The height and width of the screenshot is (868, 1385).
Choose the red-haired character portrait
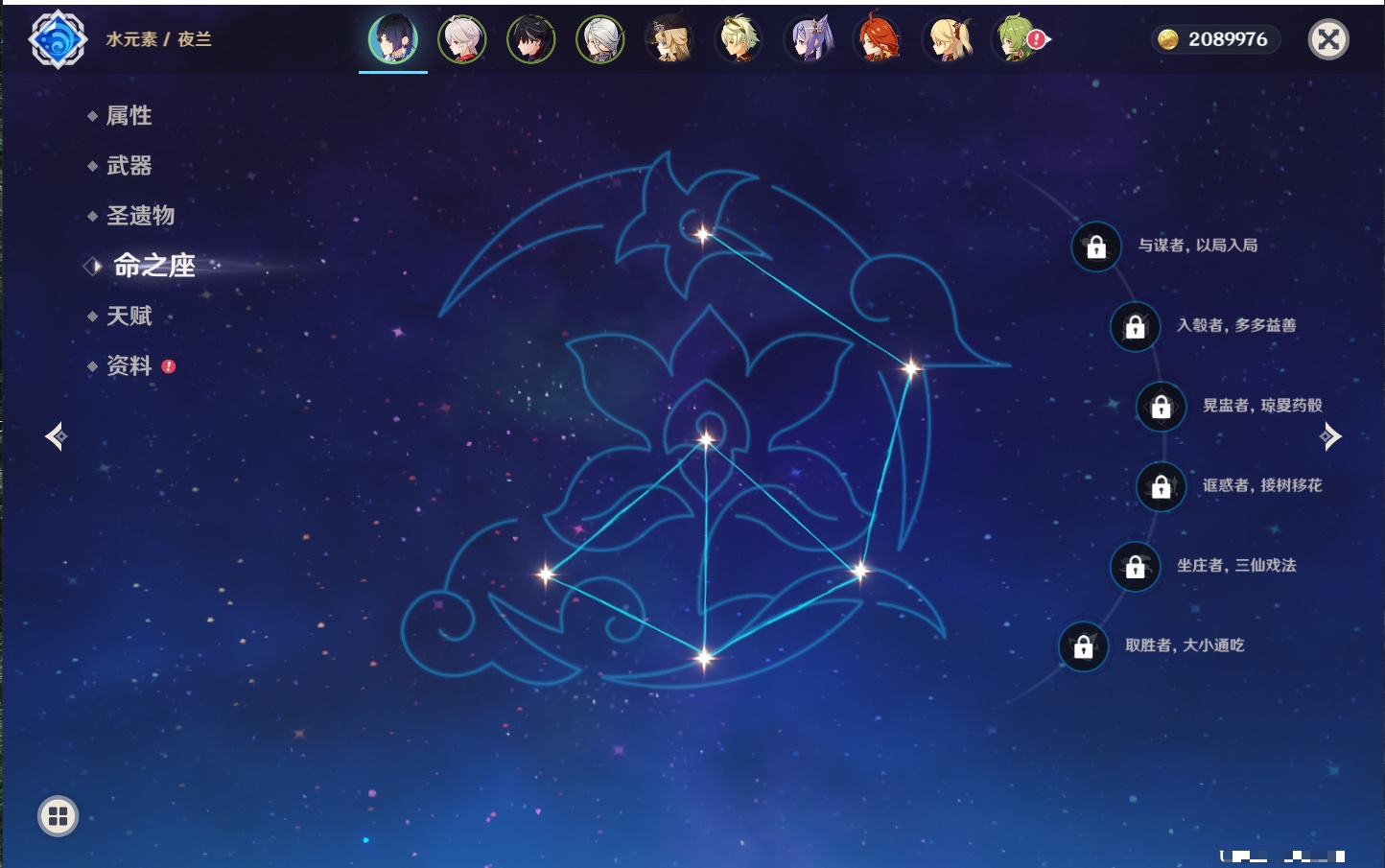(879, 39)
